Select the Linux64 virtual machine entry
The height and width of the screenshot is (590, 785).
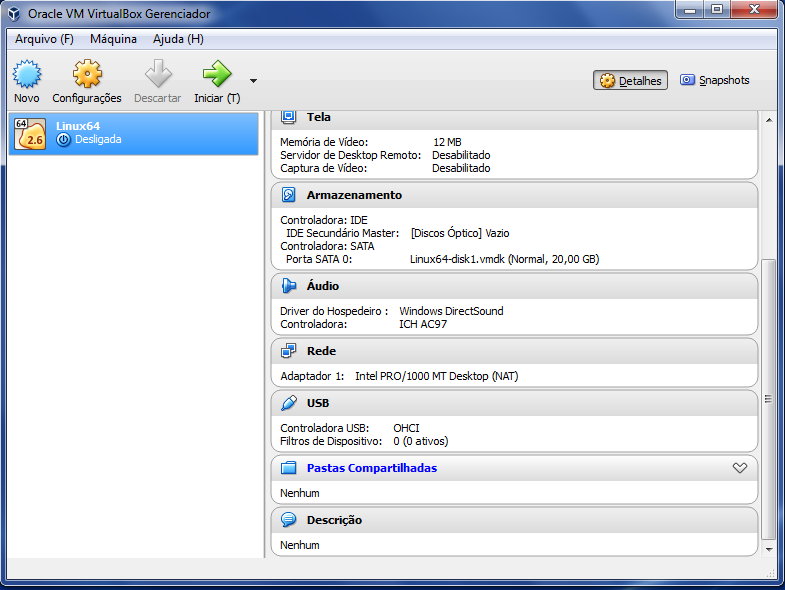pyautogui.click(x=133, y=133)
